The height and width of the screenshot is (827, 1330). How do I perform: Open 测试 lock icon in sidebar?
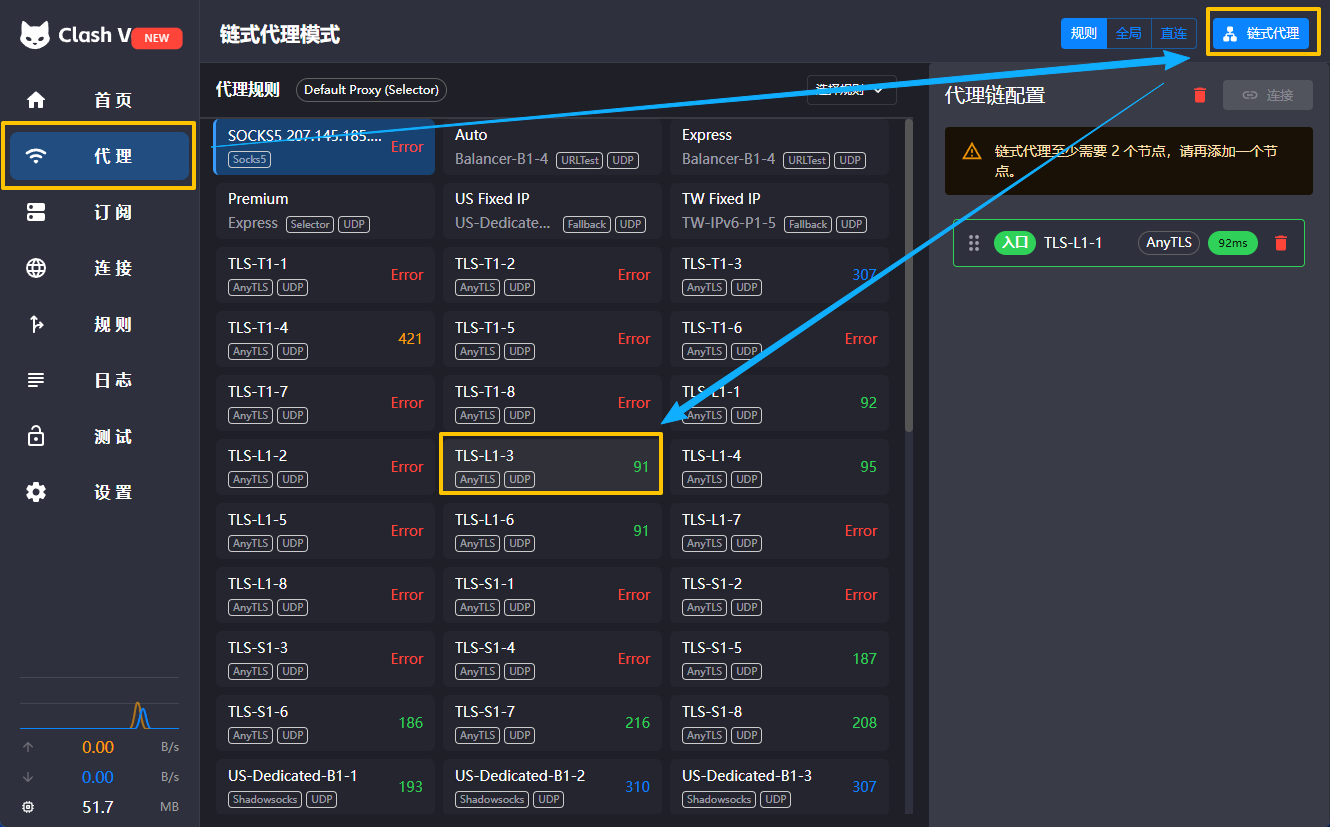[x=36, y=436]
